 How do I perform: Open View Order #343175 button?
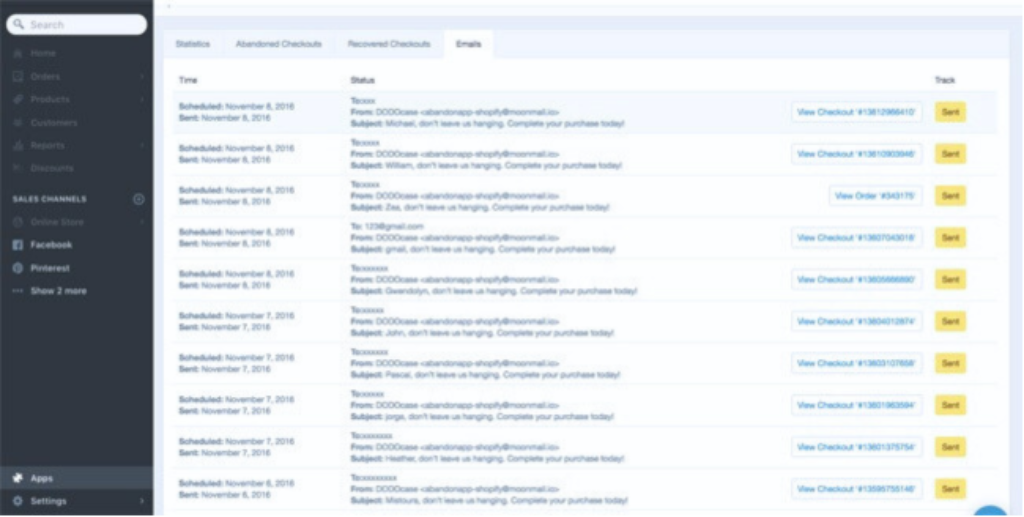(875, 196)
